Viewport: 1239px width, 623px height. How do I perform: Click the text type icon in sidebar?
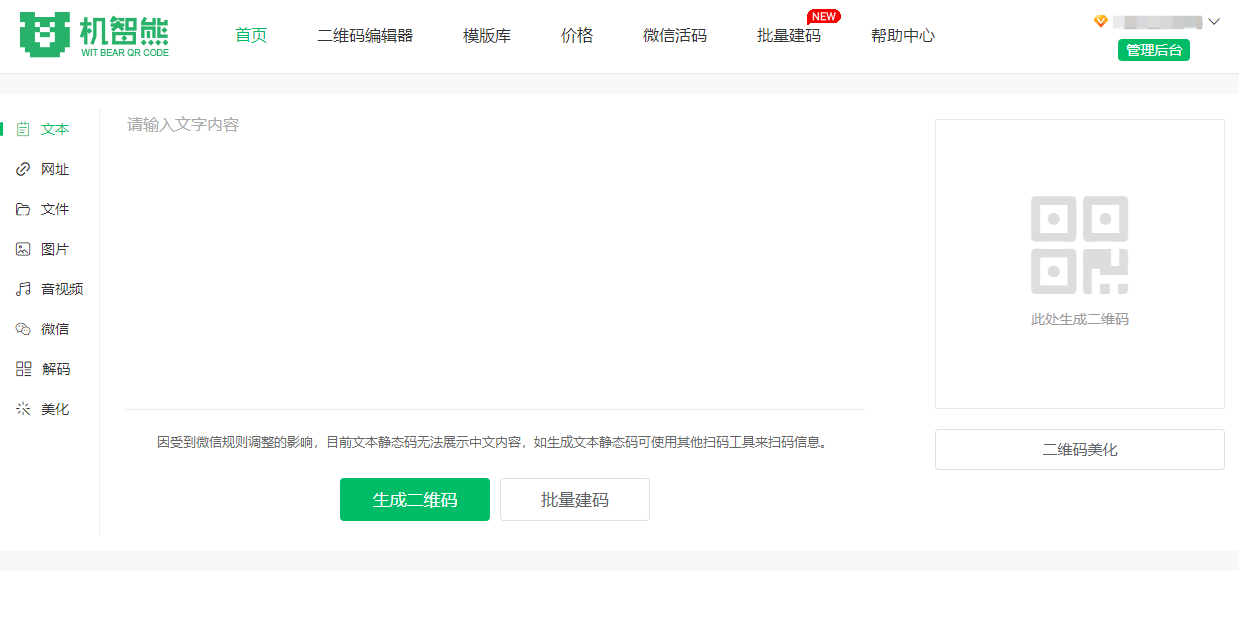[x=23, y=129]
